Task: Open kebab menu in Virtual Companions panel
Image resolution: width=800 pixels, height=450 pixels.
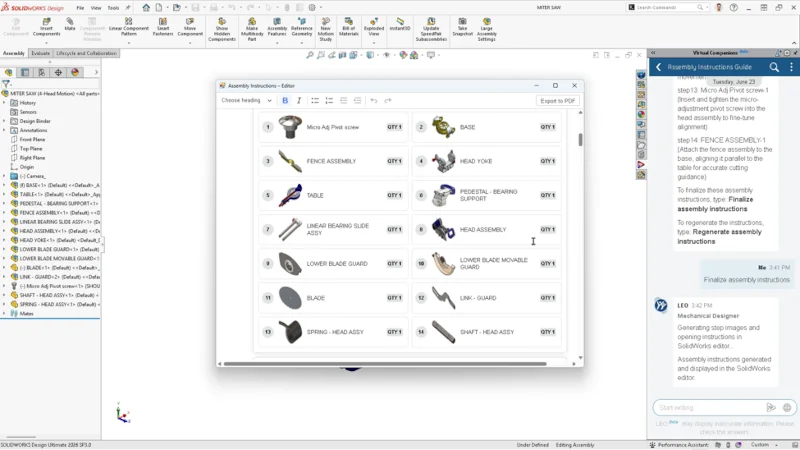Action: tap(791, 67)
